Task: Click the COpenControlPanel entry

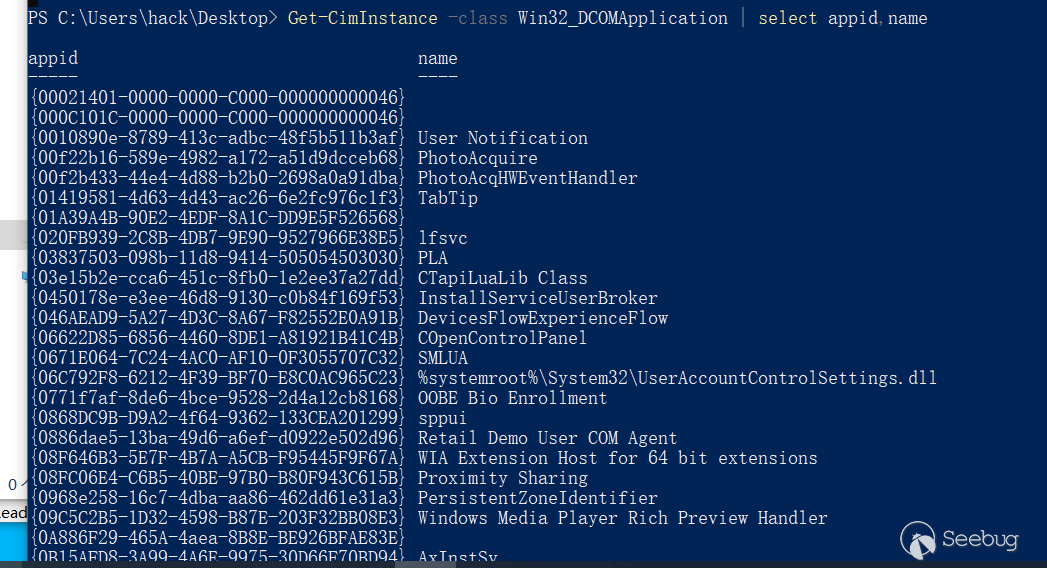Action: coord(502,338)
